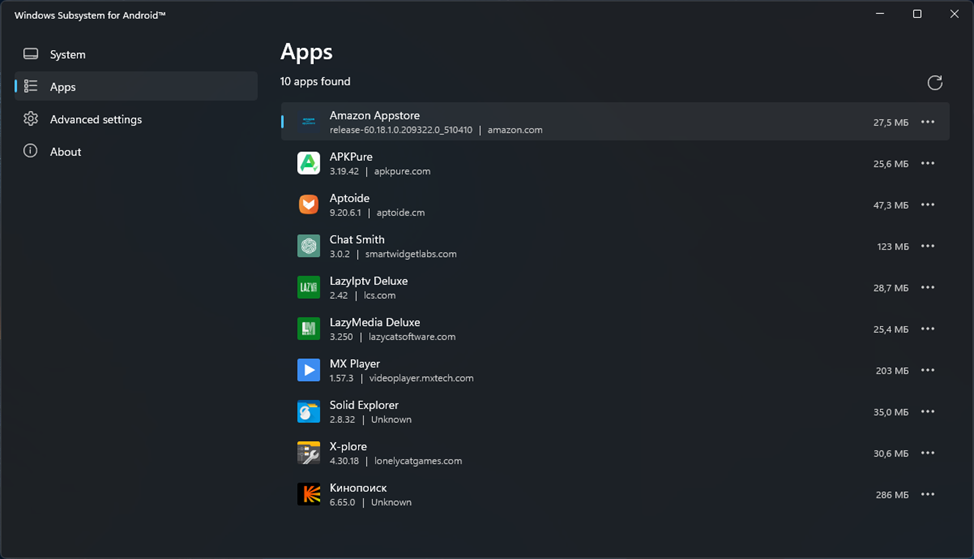974x559 pixels.
Task: Open more options for Chat Smith
Action: pyautogui.click(x=927, y=246)
